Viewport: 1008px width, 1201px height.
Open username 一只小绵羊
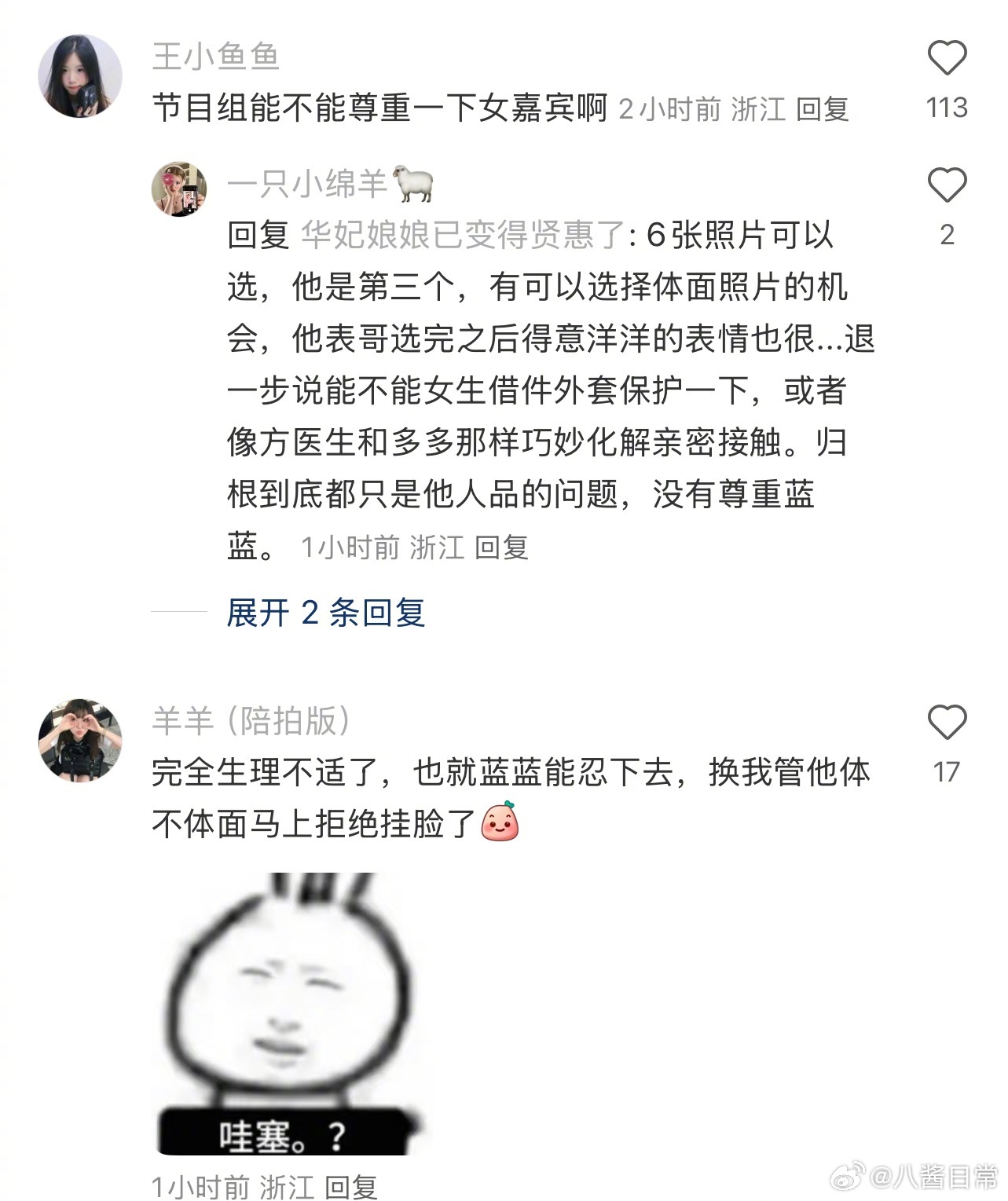pyautogui.click(x=307, y=184)
